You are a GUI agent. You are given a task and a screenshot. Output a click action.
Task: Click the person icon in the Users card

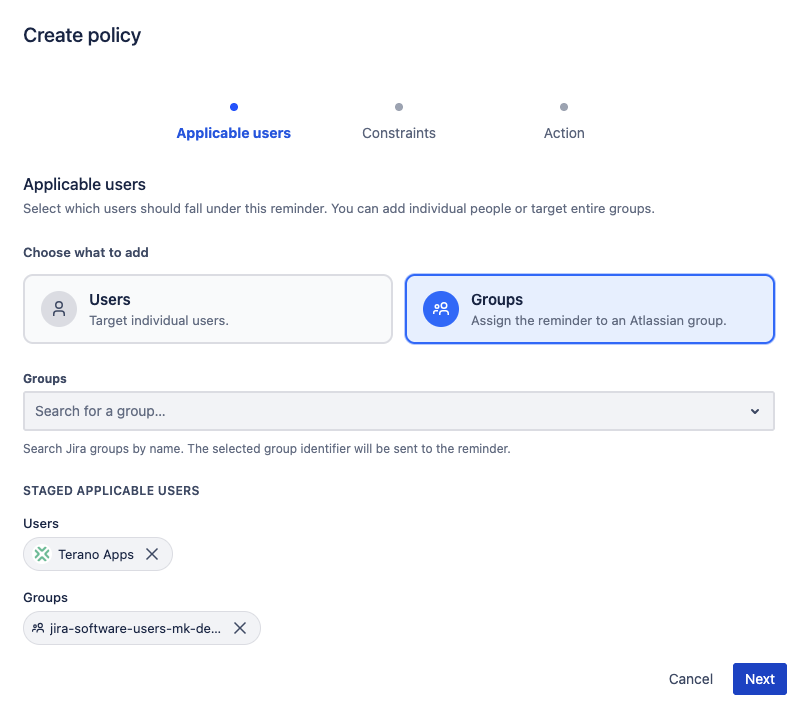[59, 309]
